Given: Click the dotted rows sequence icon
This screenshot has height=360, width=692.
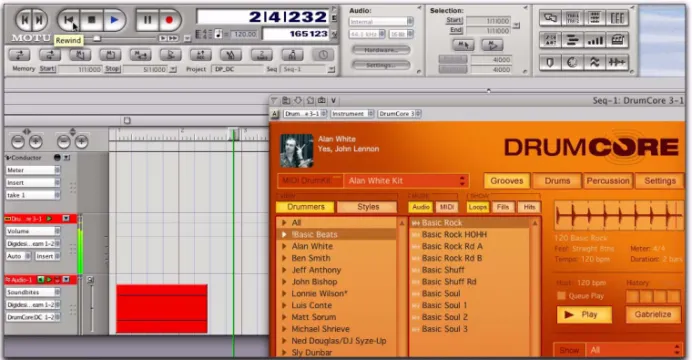Looking at the screenshot, I should 594,18.
